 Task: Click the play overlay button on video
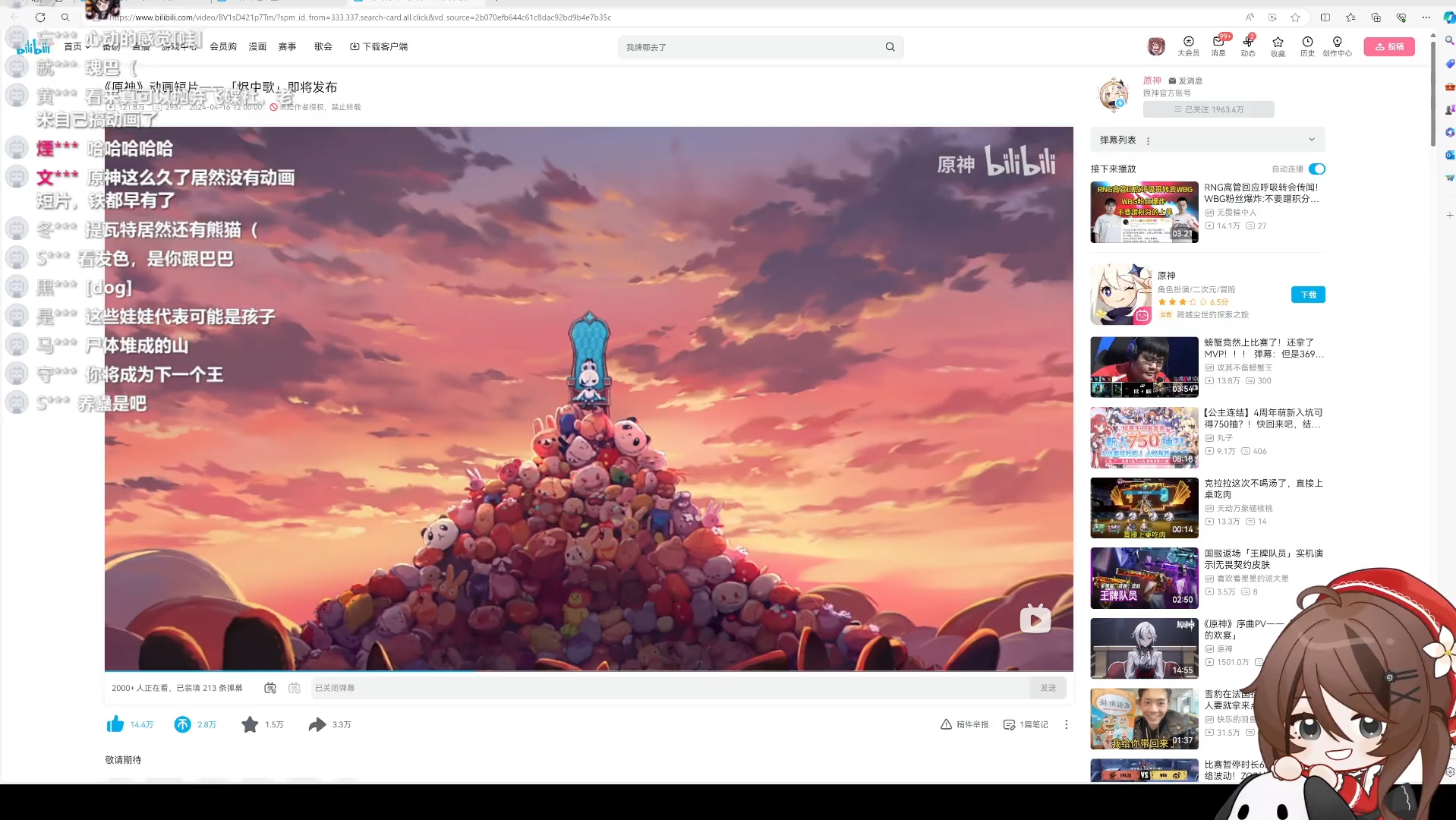tap(1035, 619)
